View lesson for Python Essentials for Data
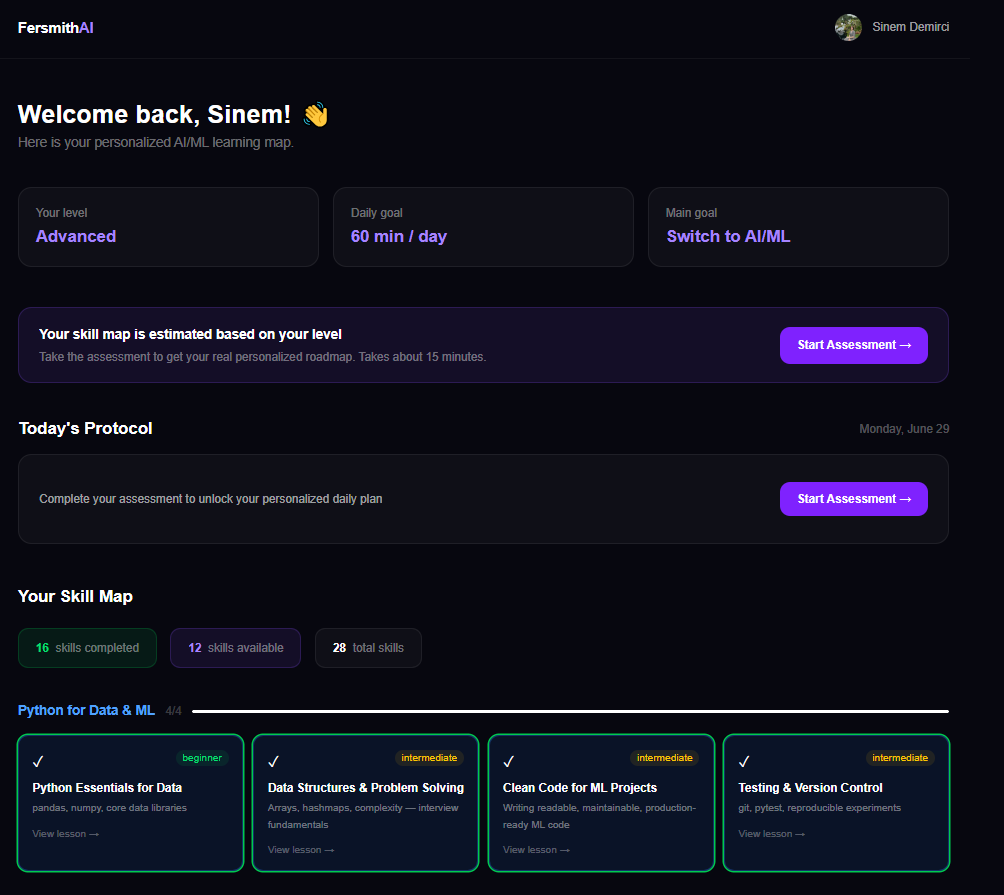The width and height of the screenshot is (1004, 895). coord(65,834)
